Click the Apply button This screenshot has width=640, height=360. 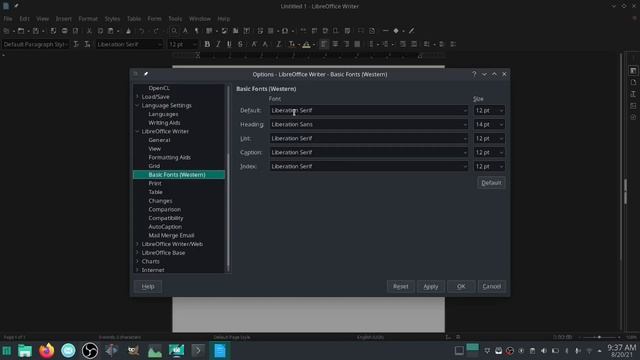[x=431, y=286]
